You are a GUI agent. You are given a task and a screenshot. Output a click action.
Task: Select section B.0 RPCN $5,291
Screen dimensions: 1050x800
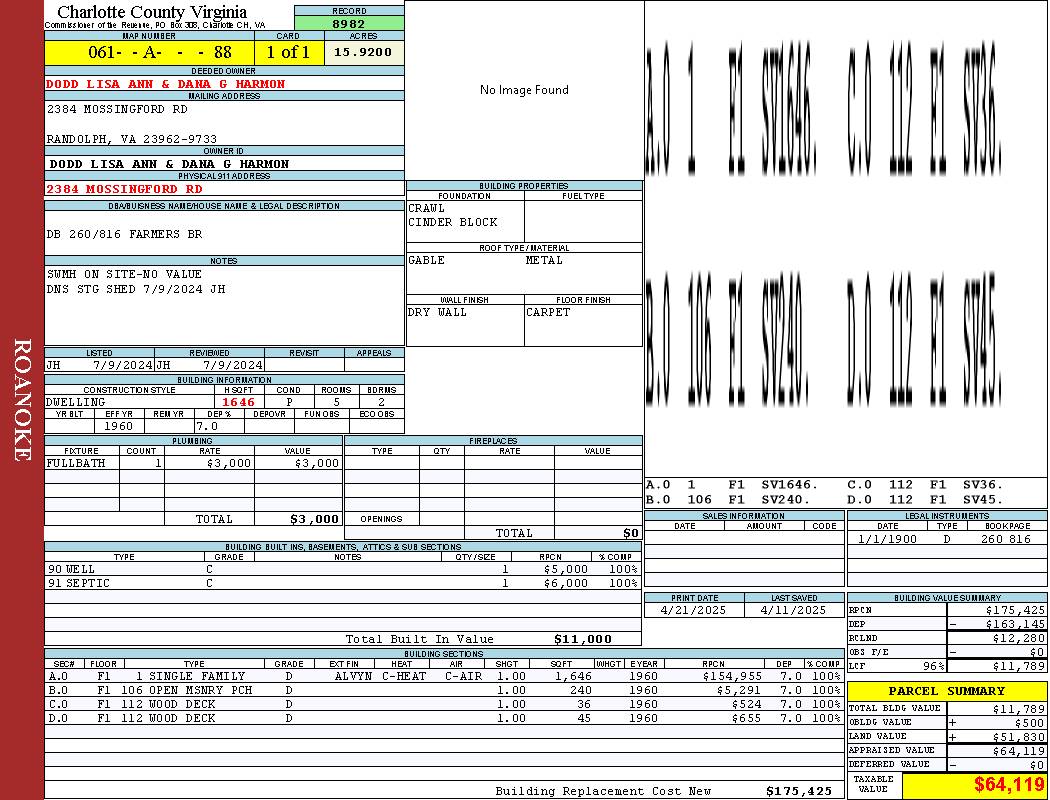741,691
